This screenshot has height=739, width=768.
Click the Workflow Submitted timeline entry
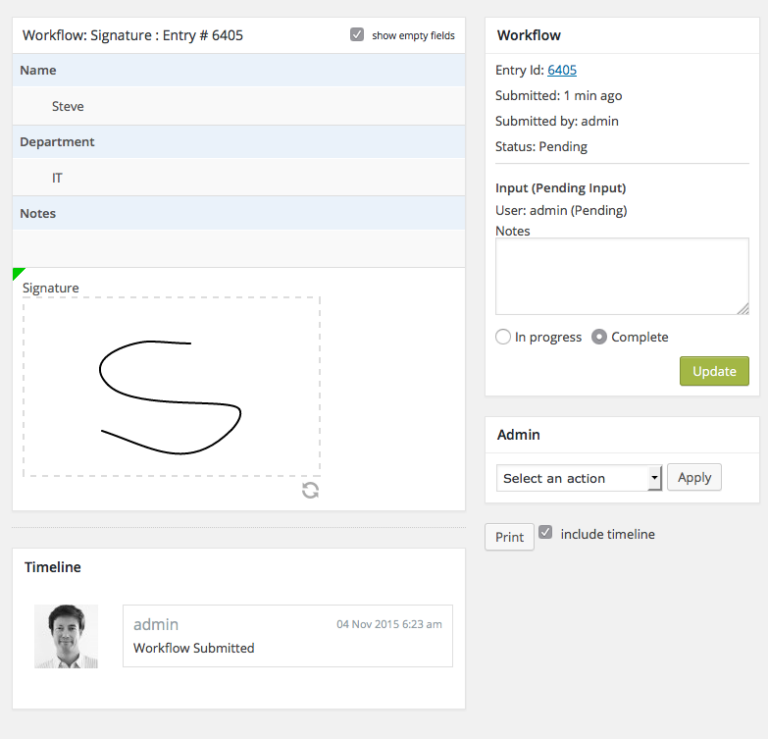[x=287, y=636]
